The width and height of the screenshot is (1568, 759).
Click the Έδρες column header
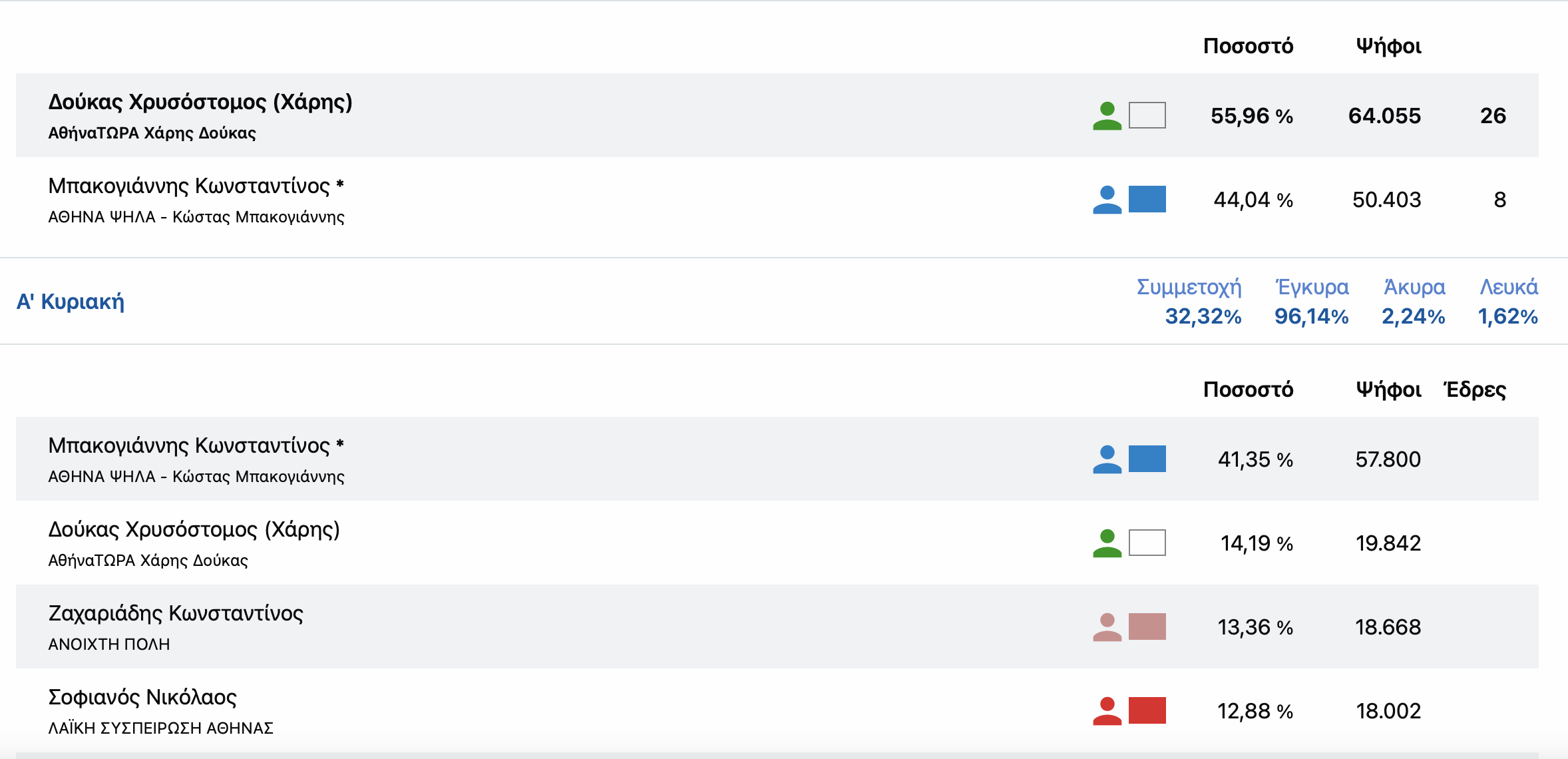click(x=1475, y=389)
